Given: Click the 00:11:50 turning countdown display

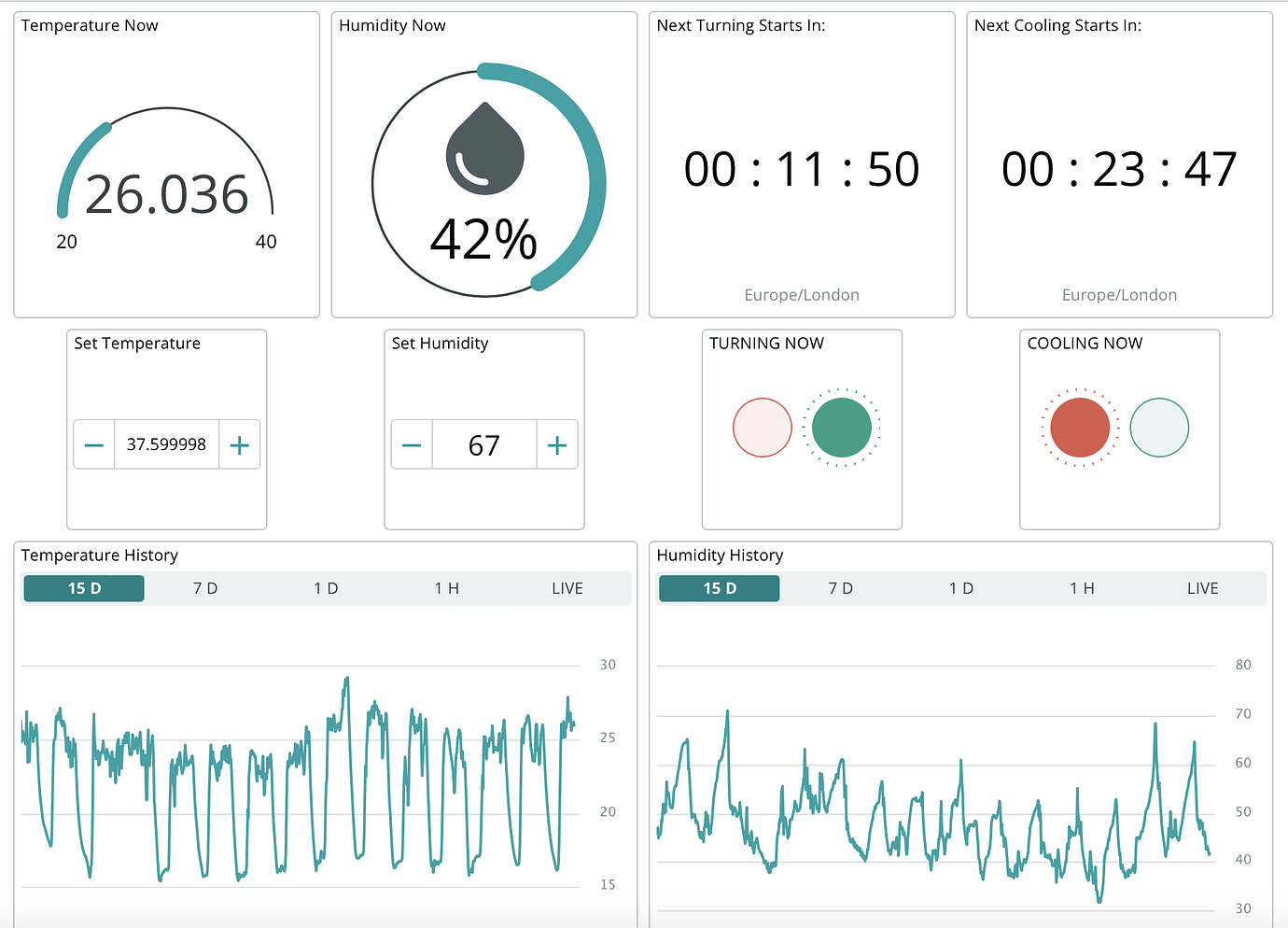Looking at the screenshot, I should [x=801, y=168].
